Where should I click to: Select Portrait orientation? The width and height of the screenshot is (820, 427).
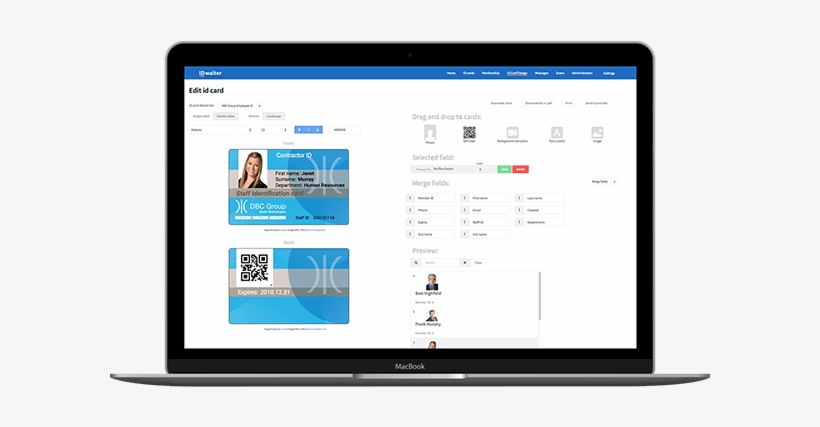[253, 116]
